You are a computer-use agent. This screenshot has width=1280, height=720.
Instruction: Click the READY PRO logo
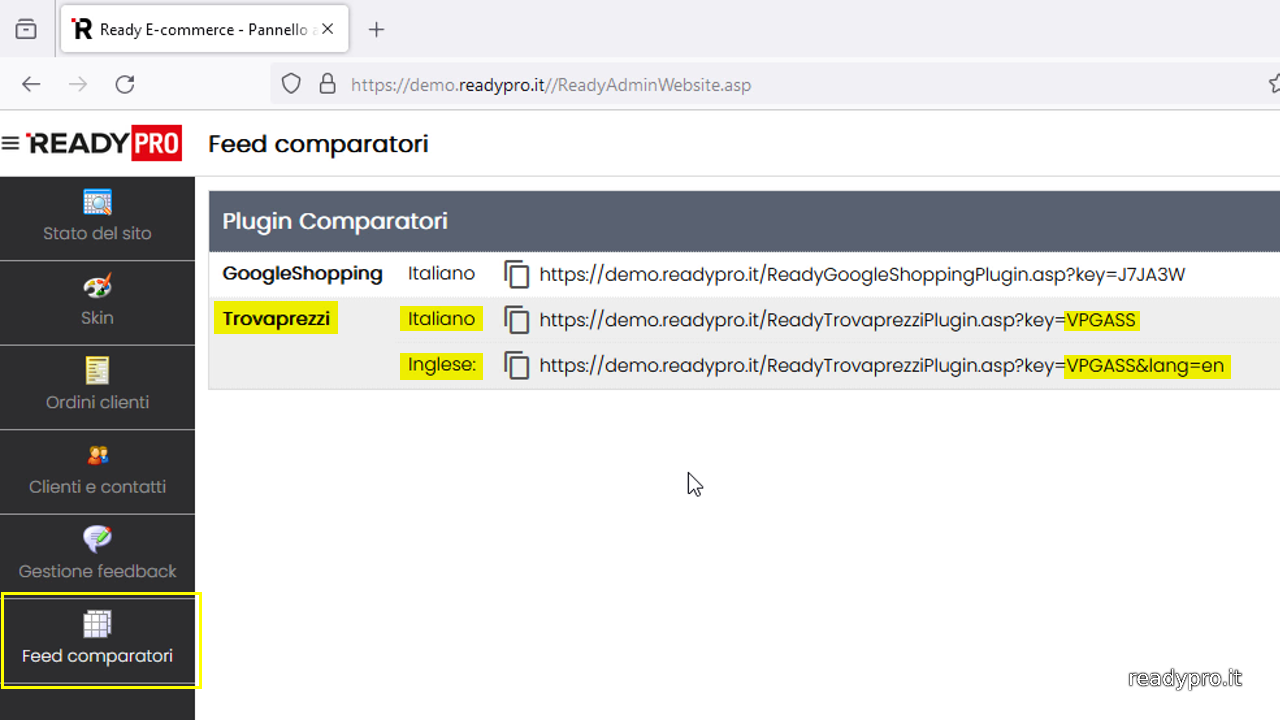click(x=104, y=144)
